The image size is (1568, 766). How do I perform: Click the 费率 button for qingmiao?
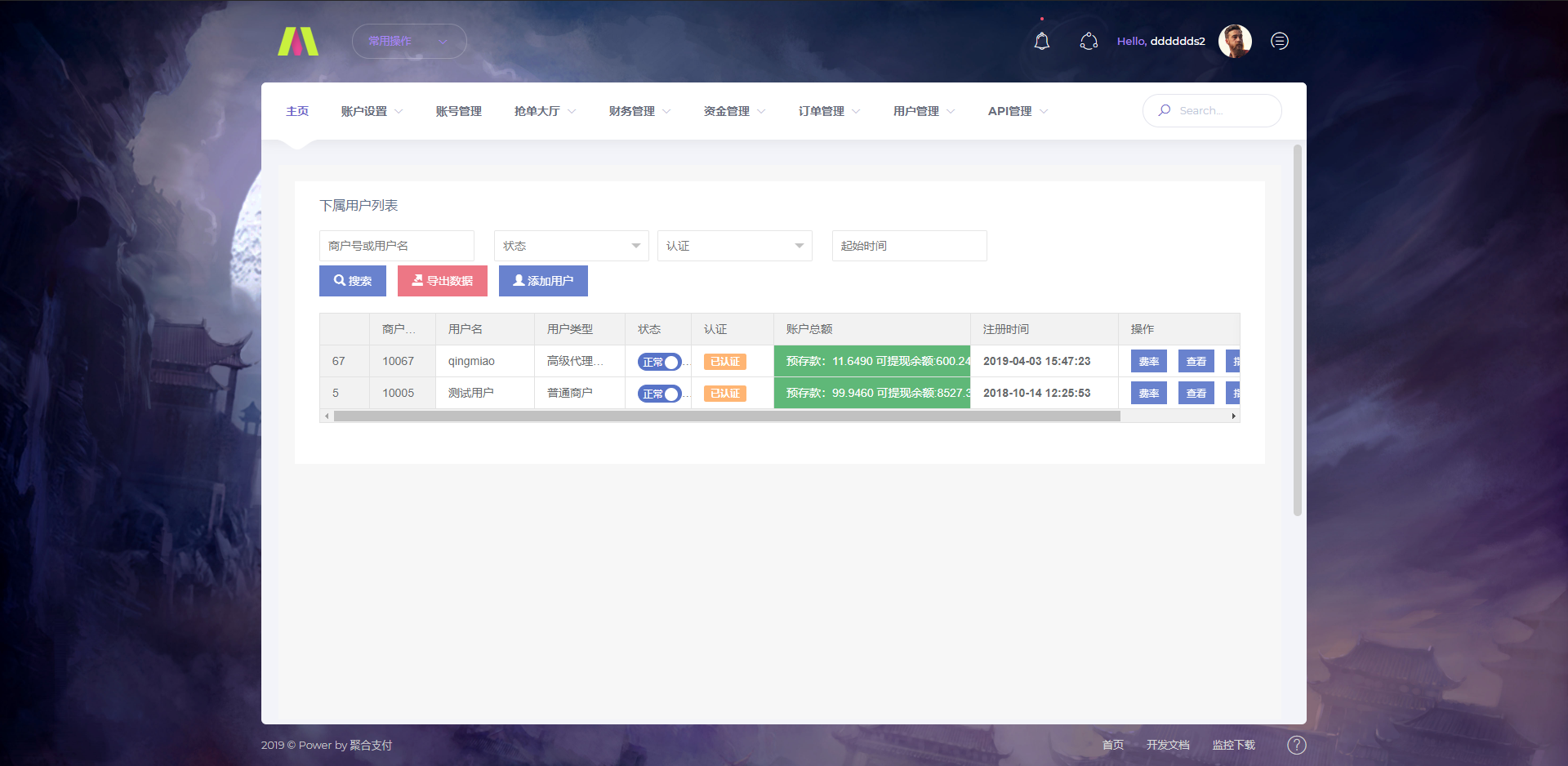(1149, 361)
